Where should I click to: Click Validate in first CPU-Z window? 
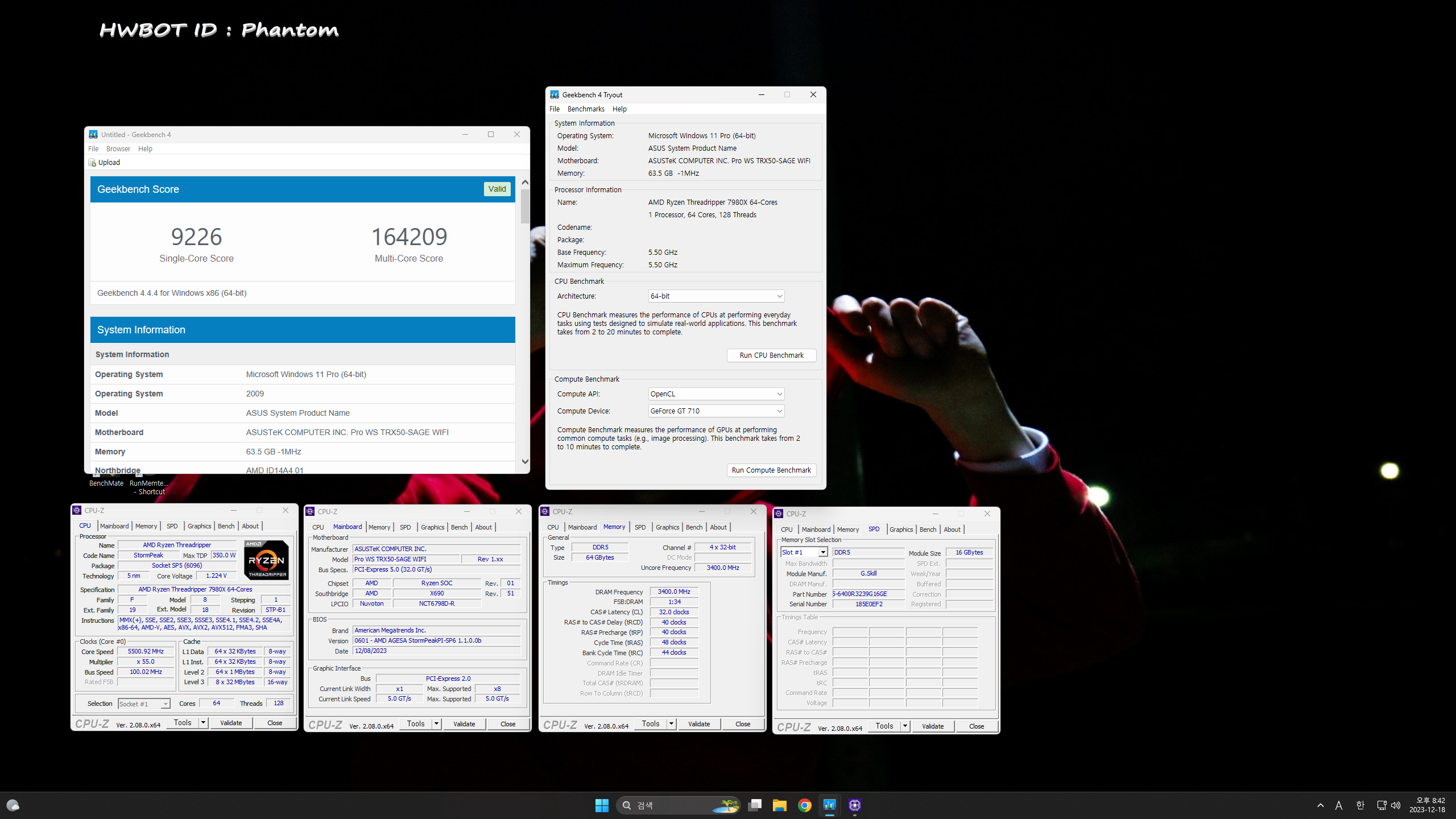tap(231, 723)
